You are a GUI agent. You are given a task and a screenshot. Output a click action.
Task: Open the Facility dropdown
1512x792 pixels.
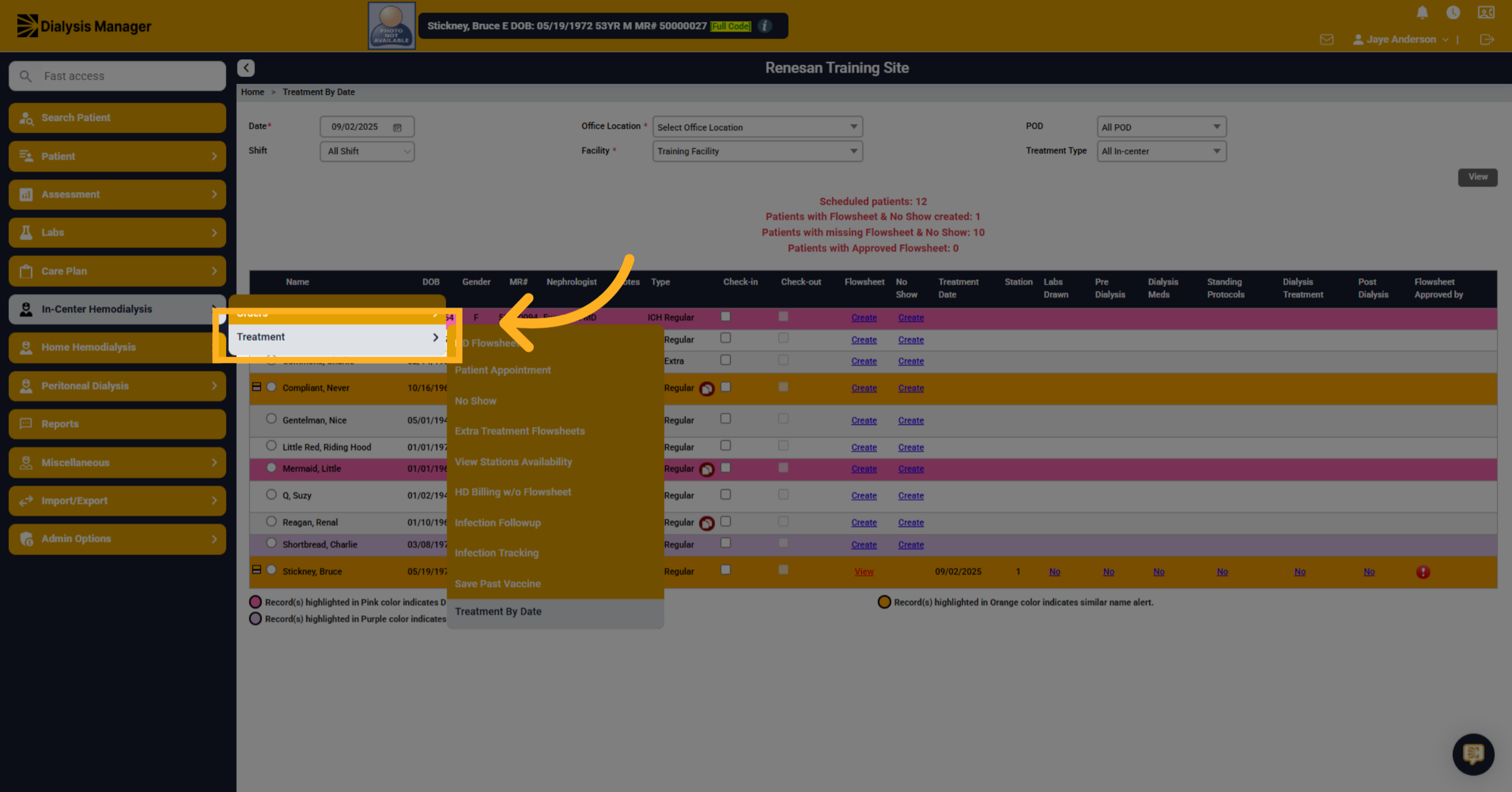click(757, 151)
